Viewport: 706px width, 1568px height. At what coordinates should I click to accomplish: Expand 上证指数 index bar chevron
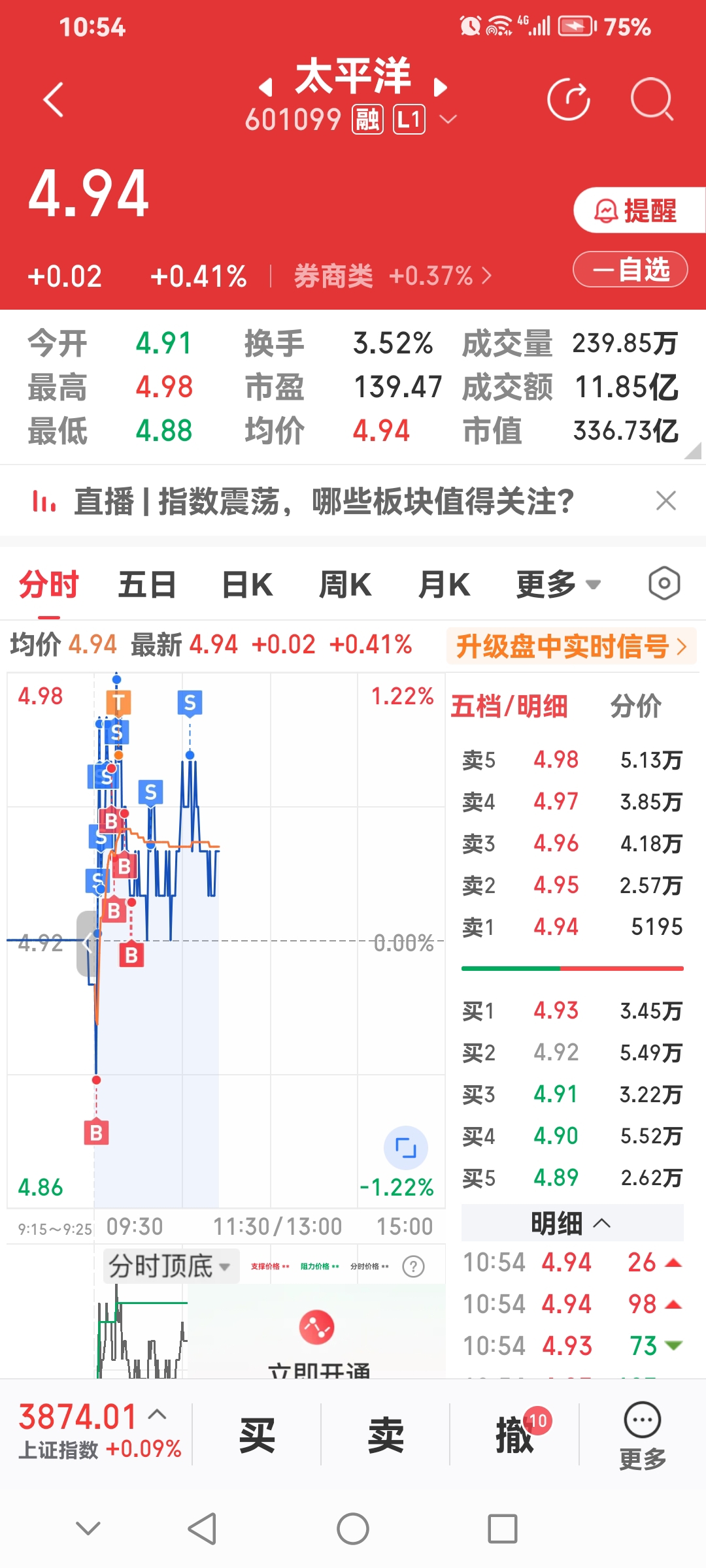pyautogui.click(x=157, y=1414)
